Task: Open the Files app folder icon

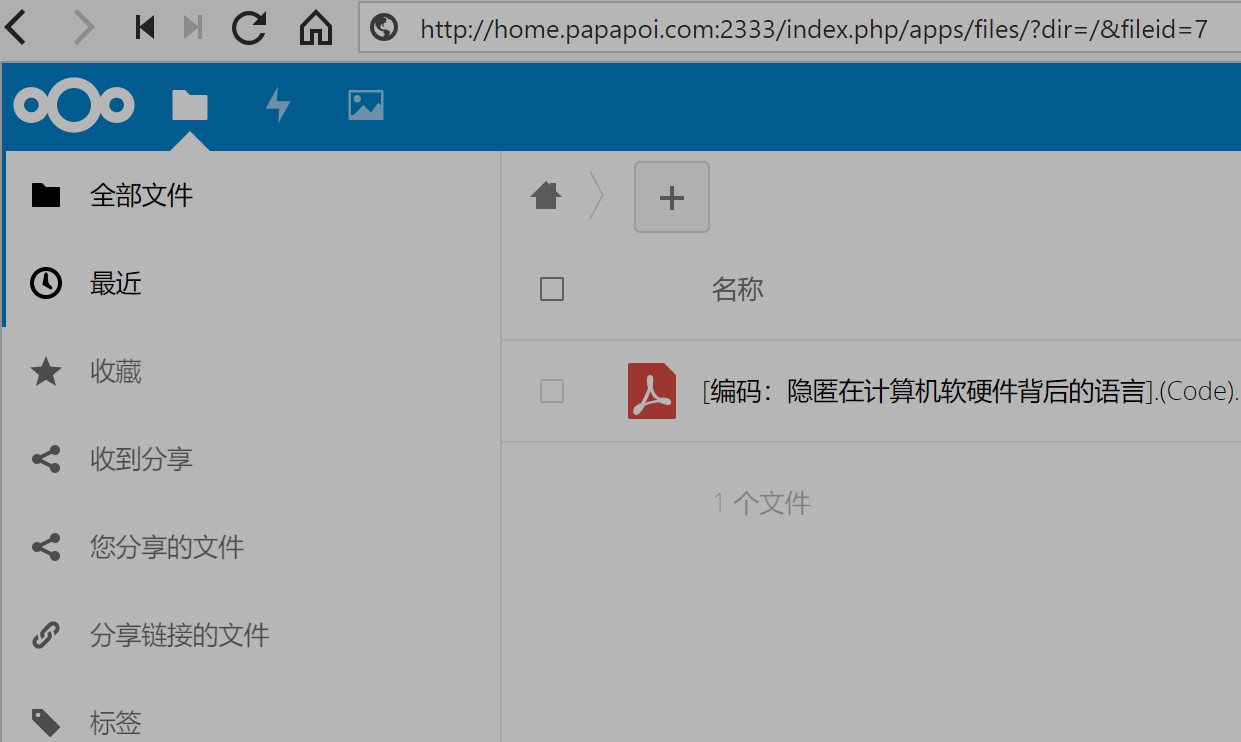Action: [190, 105]
